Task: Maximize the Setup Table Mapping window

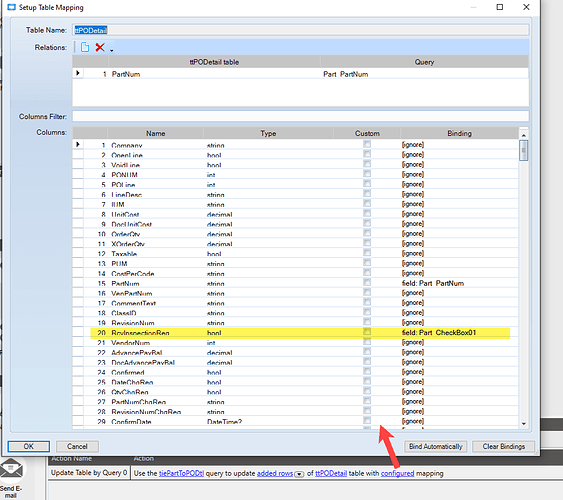Action: [499, 7]
